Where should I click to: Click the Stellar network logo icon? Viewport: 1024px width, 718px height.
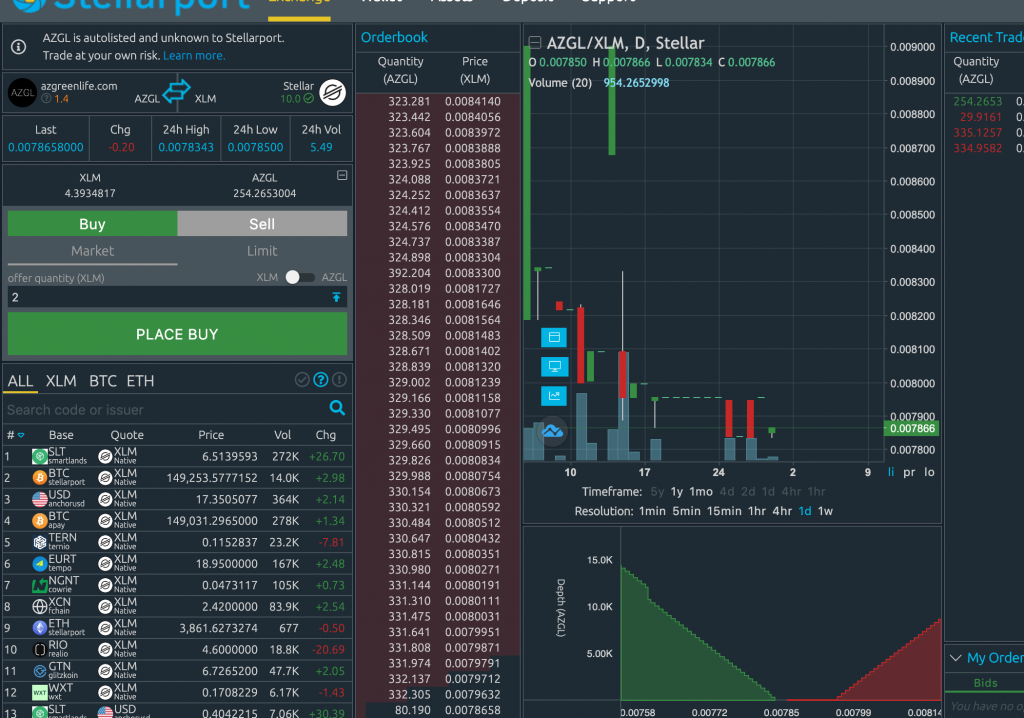[x=332, y=92]
